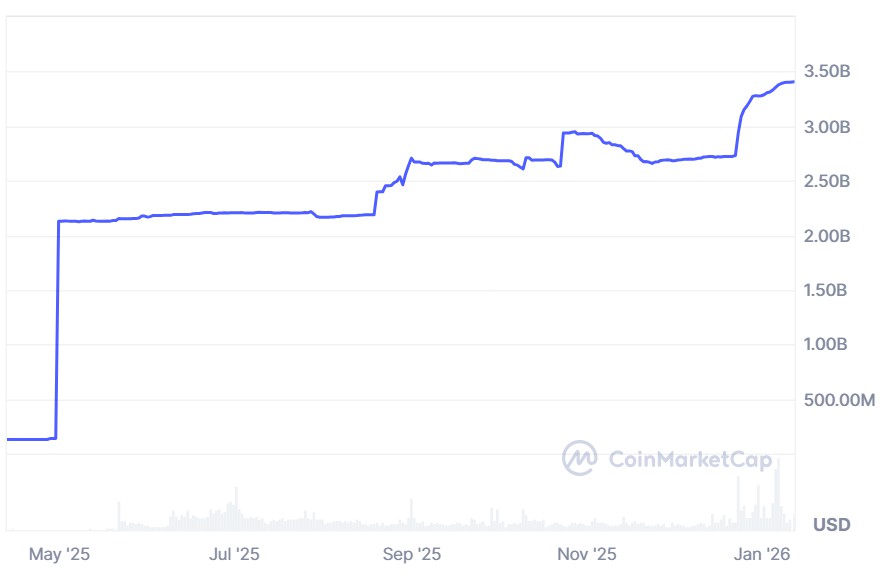The height and width of the screenshot is (586, 882).
Task: Click the line's final point at 3.40B
Action: click(x=792, y=82)
